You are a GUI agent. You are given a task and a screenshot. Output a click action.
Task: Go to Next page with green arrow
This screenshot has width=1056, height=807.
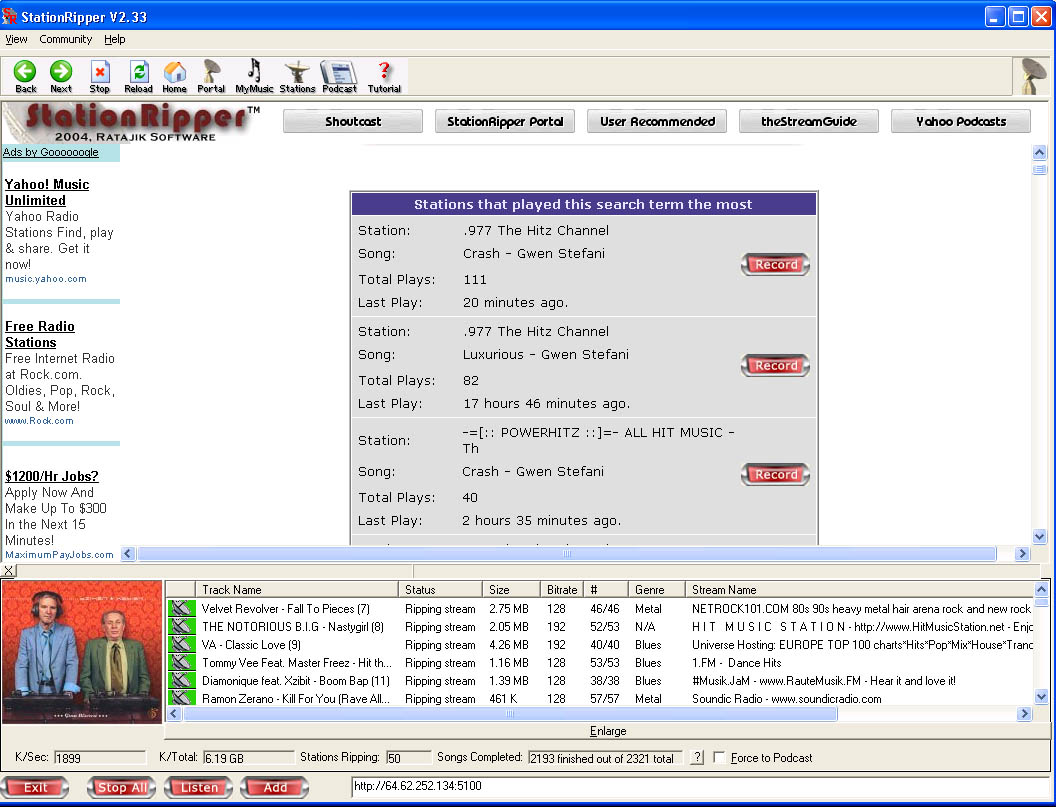[x=61, y=76]
